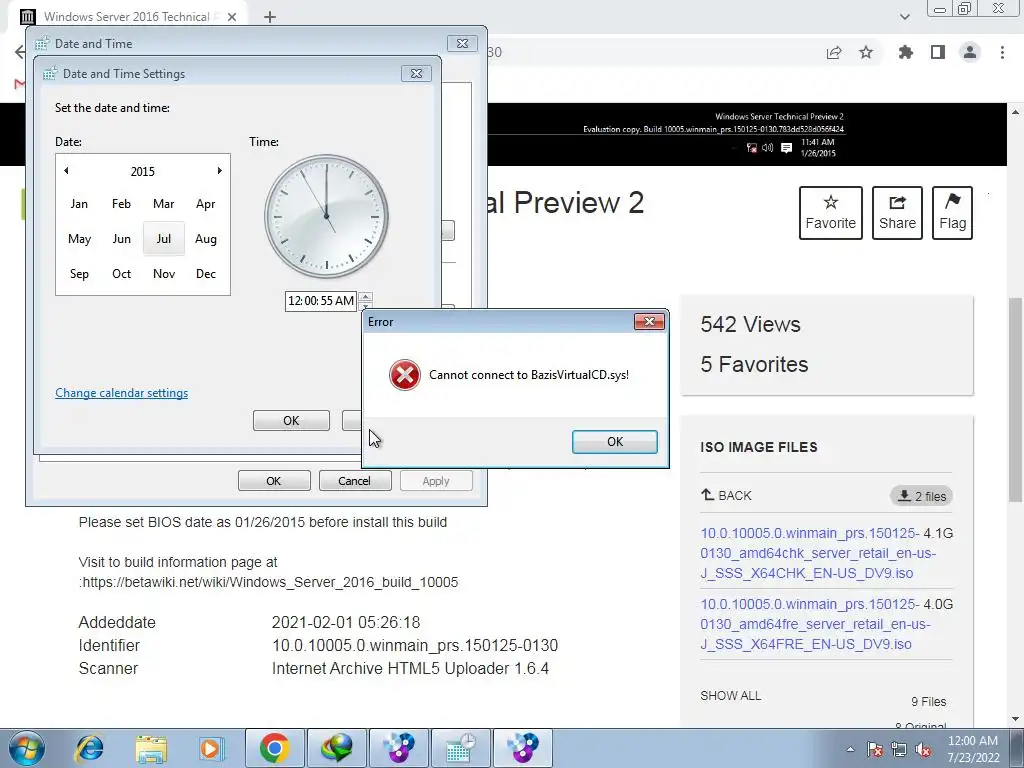
Task: Open Chrome profile avatar icon
Action: 970,52
